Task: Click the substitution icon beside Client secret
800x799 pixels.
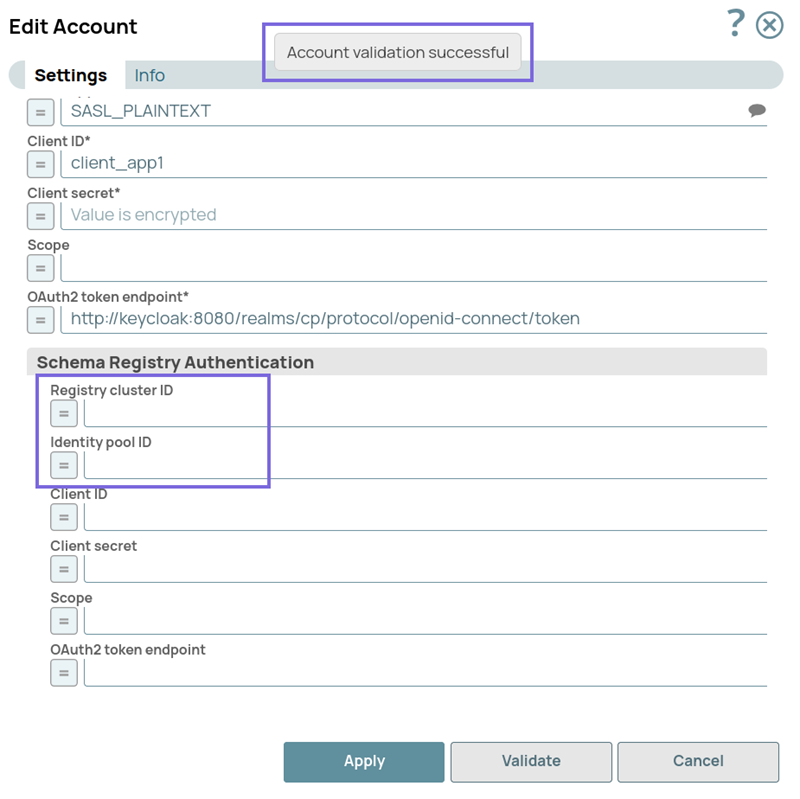Action: [38, 216]
